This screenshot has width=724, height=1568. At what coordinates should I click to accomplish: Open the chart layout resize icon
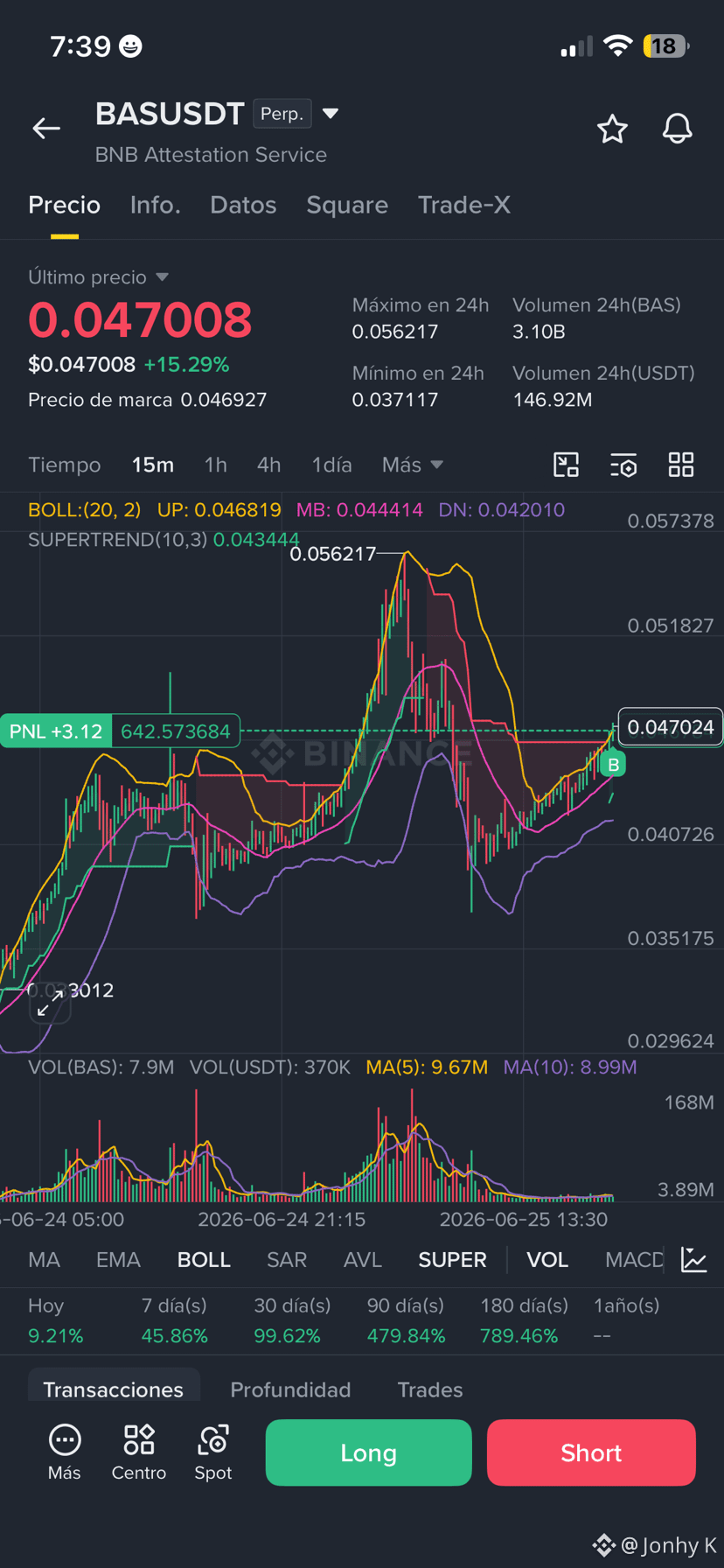567,465
